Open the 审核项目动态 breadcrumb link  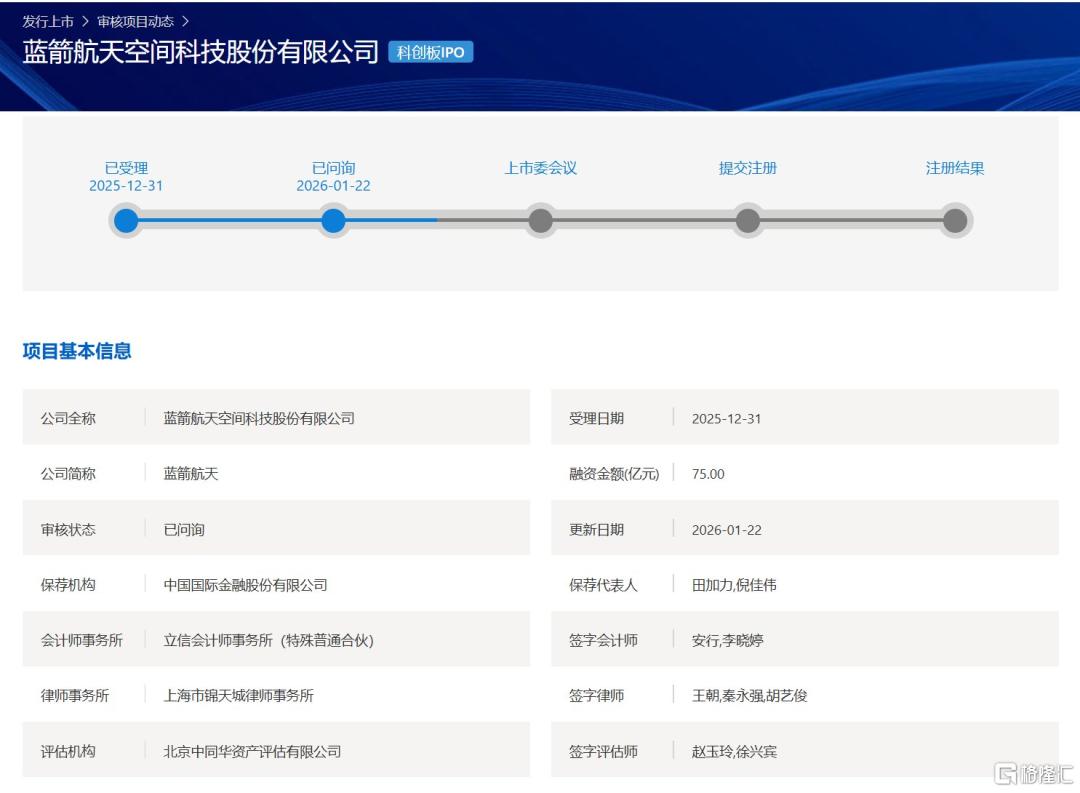coord(136,21)
